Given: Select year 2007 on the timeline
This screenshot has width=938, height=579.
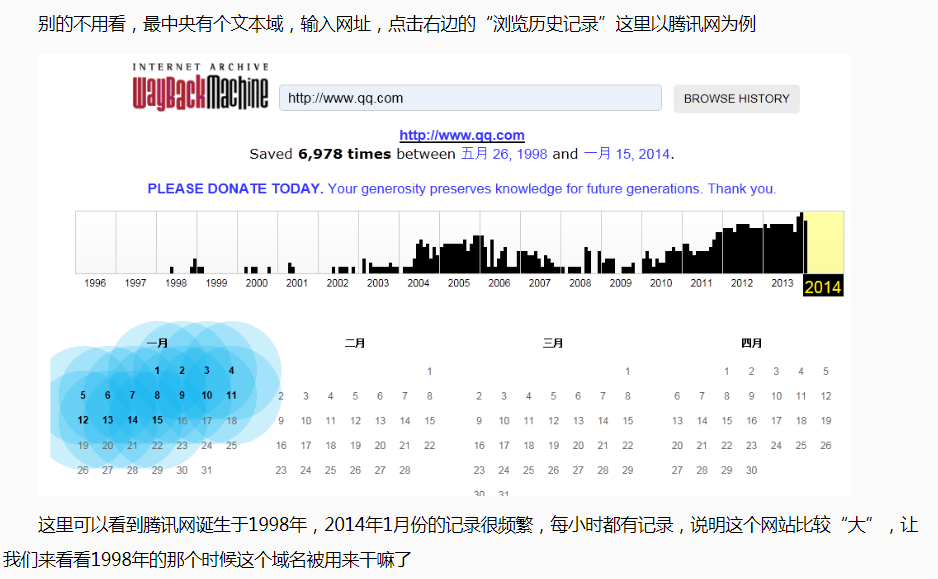Looking at the screenshot, I should [x=540, y=283].
